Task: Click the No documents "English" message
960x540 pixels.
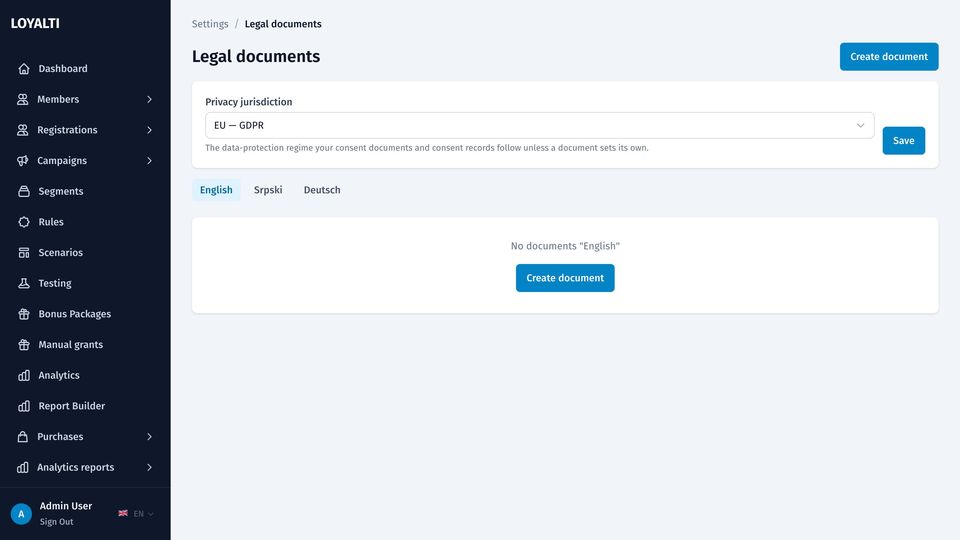Action: [565, 246]
